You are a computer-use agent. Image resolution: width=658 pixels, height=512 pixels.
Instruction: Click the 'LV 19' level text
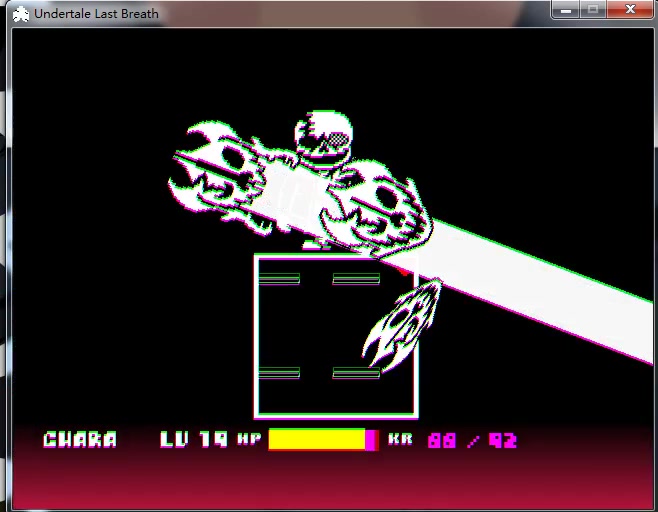coord(194,439)
